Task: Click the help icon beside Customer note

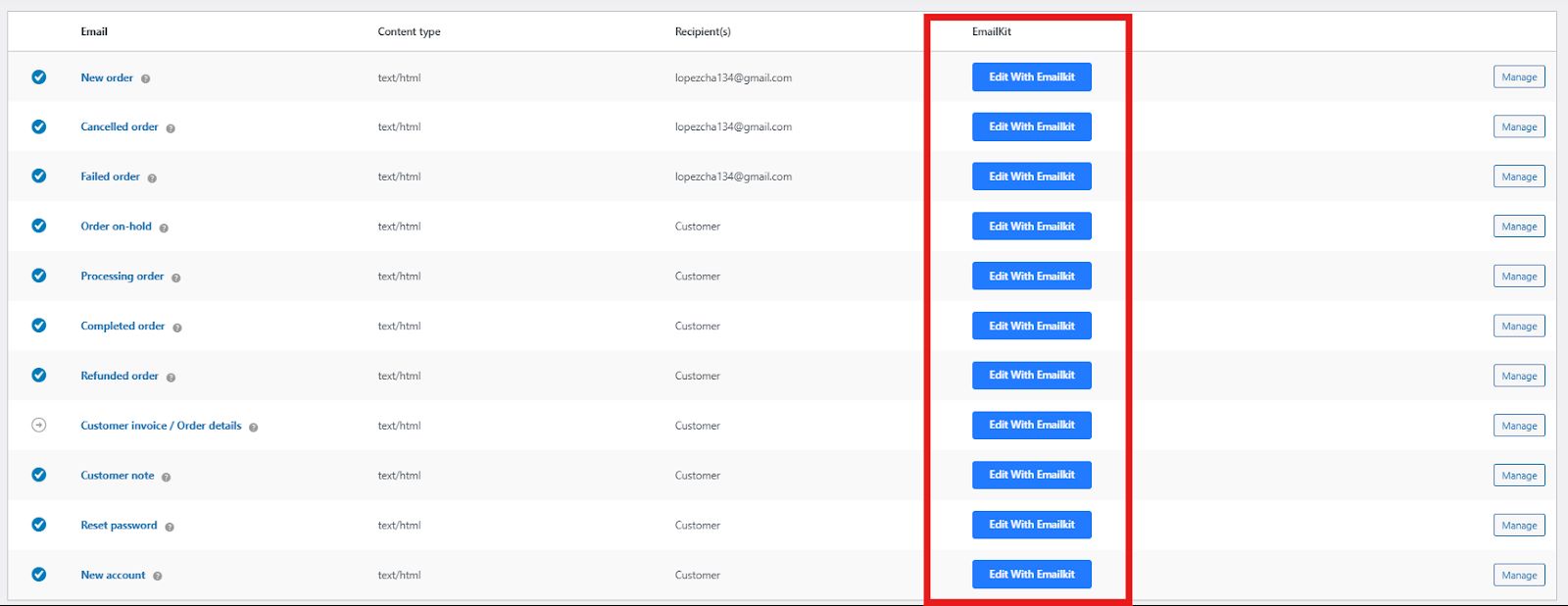Action: point(167,478)
